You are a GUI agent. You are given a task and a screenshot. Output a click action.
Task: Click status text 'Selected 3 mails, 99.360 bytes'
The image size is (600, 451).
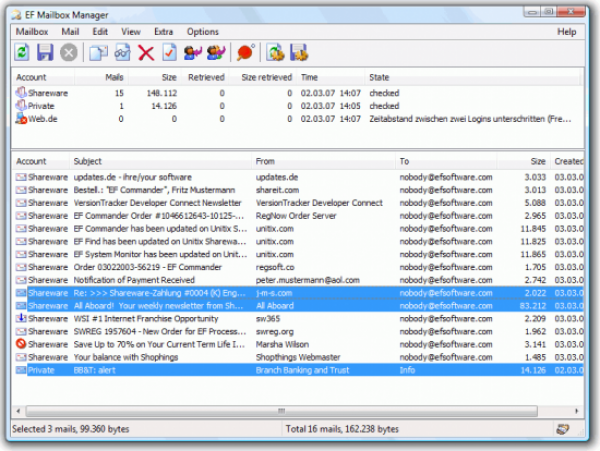pos(70,429)
